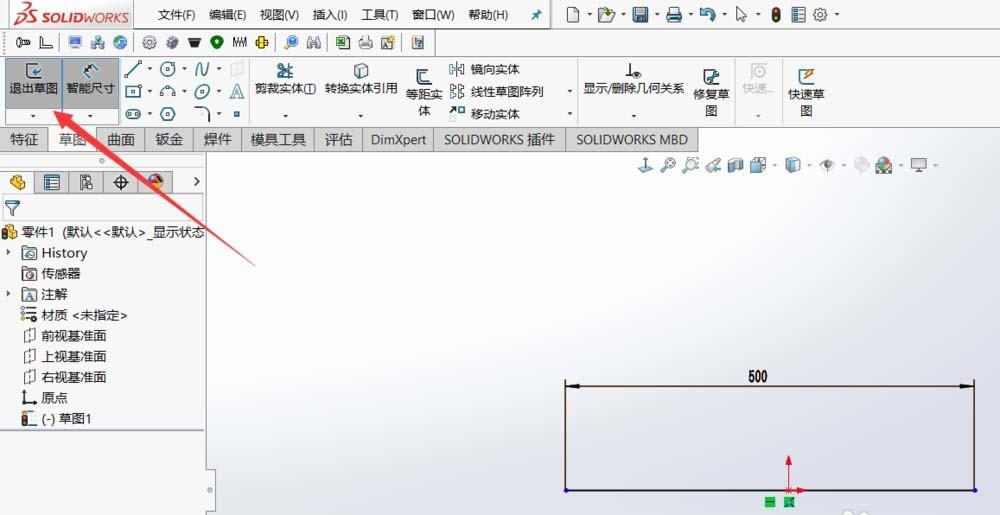Click the Undo arrow icon

tap(707, 15)
